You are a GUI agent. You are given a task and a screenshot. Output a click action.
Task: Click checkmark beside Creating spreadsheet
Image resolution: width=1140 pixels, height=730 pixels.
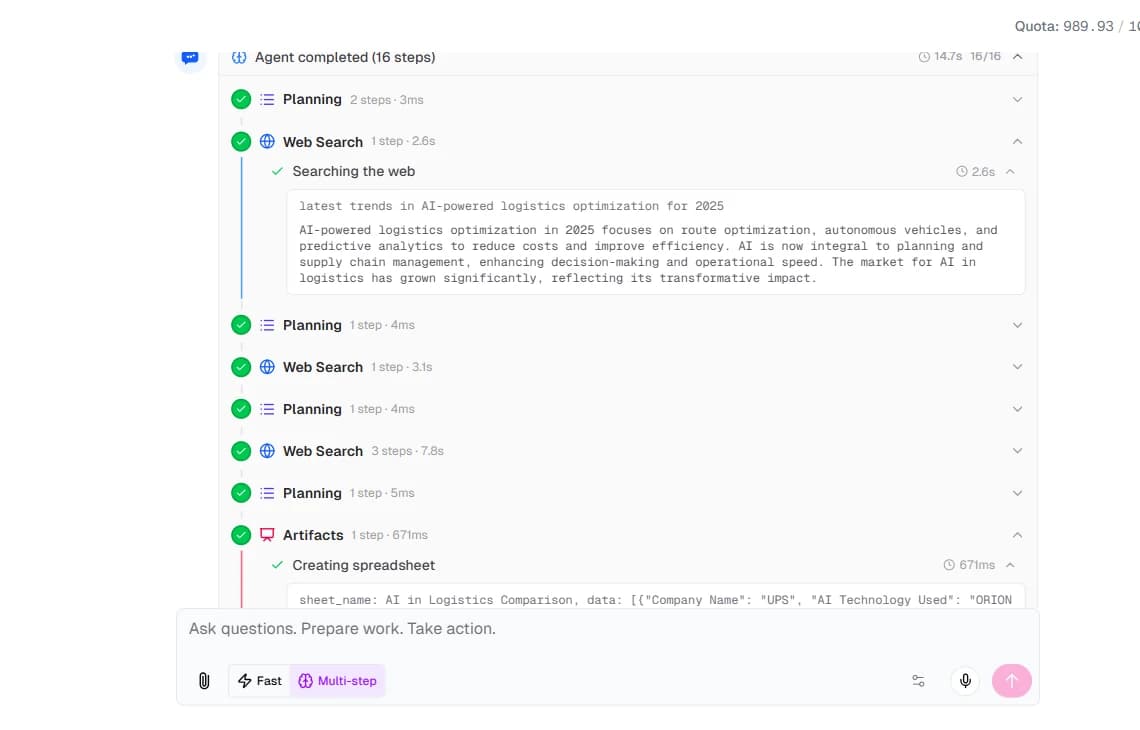tap(277, 565)
